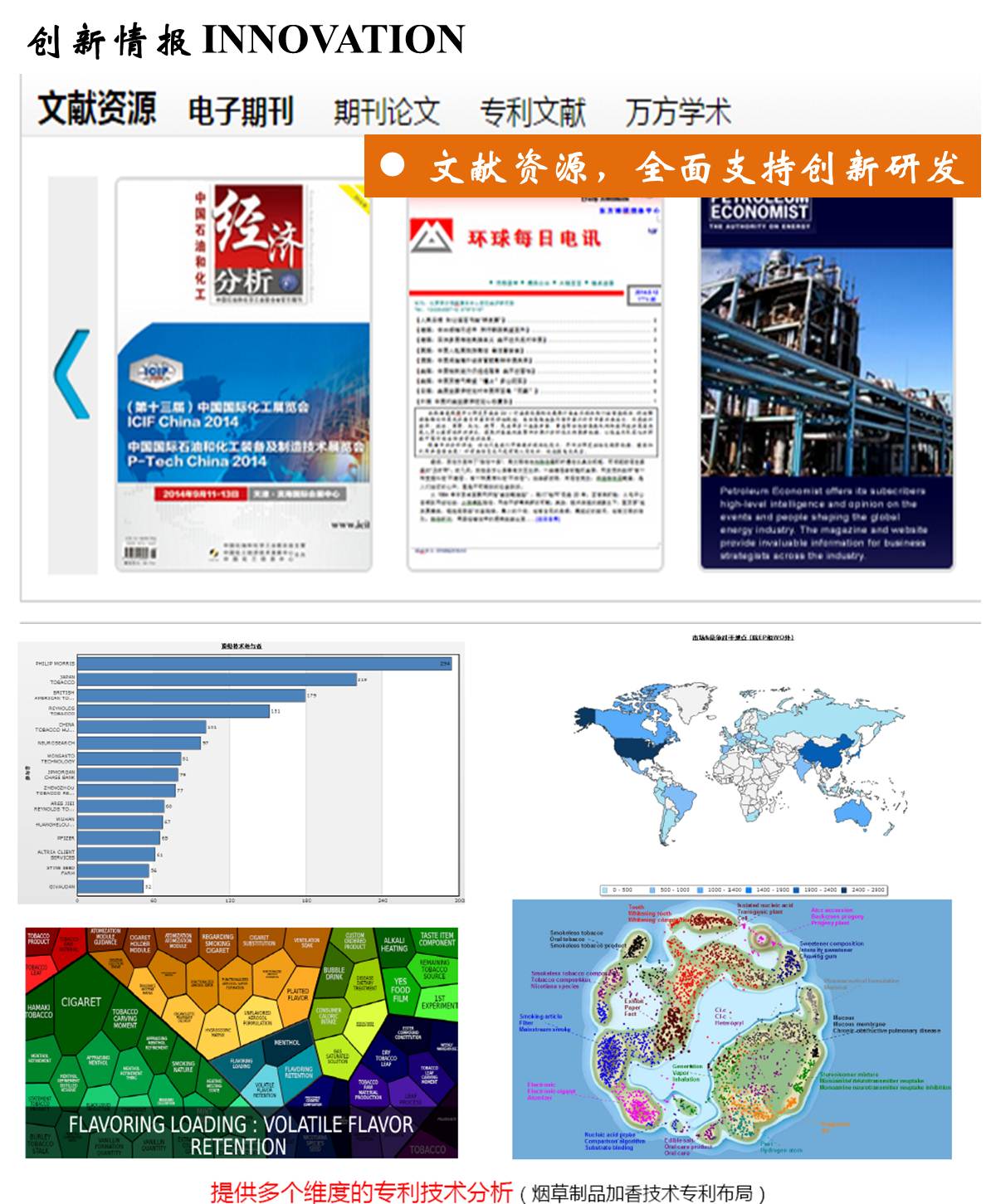Screen dimensions: 991x1204
Task: Click the 1400 - 1900 legend swatch
Action: point(748,890)
